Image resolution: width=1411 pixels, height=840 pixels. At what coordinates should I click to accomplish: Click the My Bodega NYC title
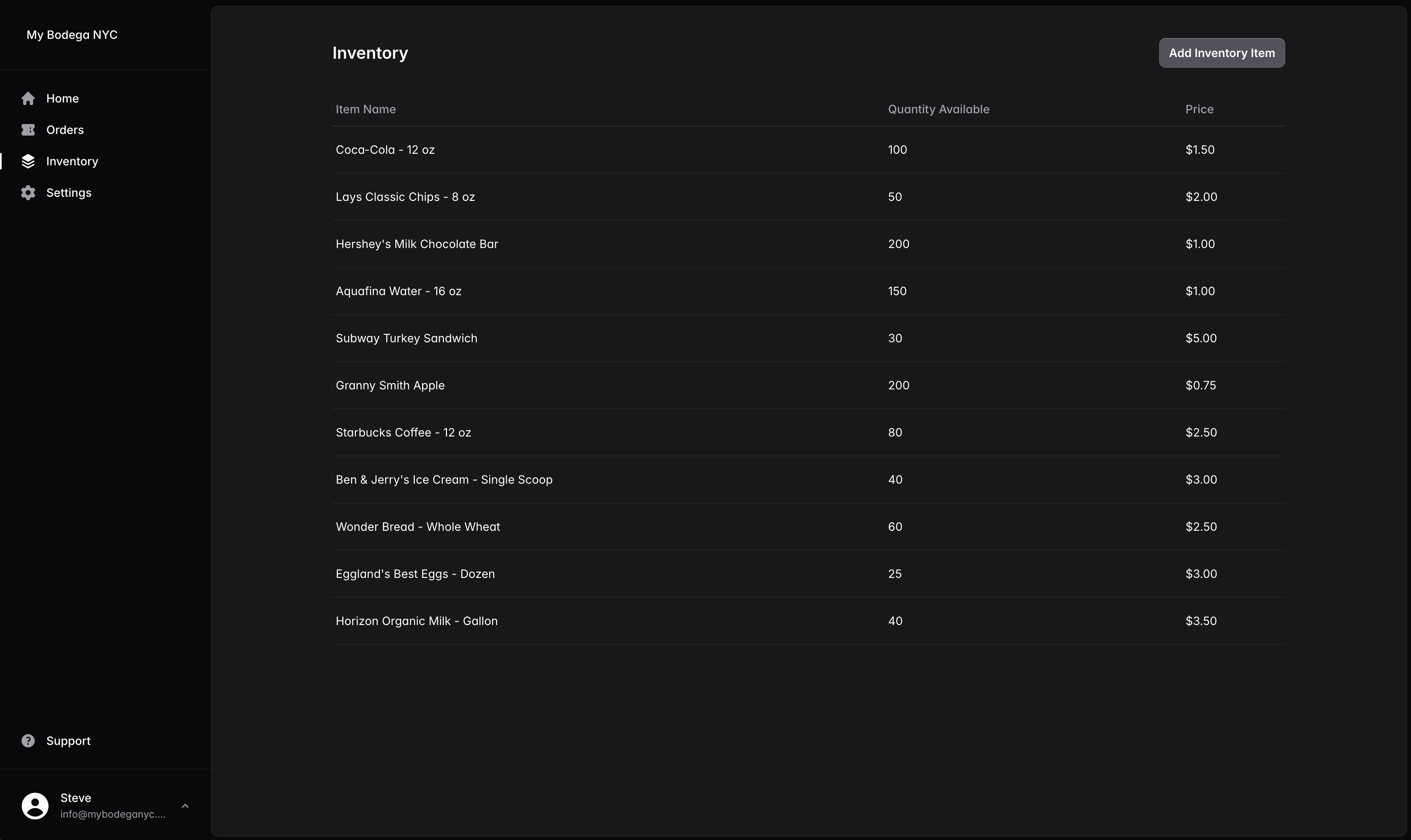pos(72,35)
